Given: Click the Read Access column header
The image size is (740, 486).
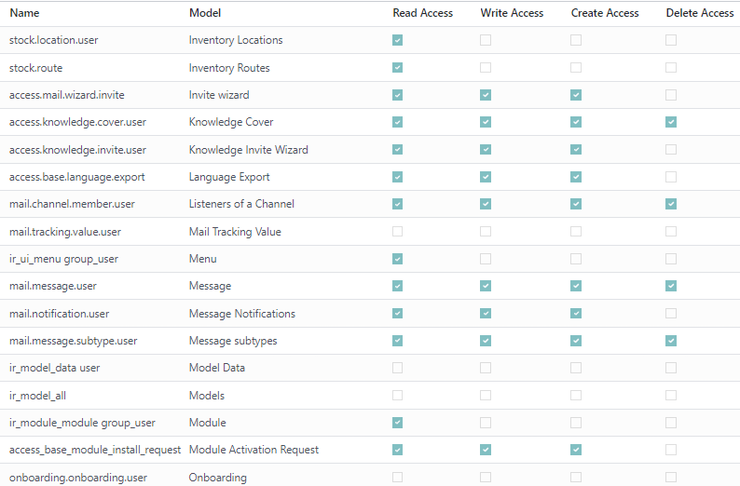Looking at the screenshot, I should point(422,13).
